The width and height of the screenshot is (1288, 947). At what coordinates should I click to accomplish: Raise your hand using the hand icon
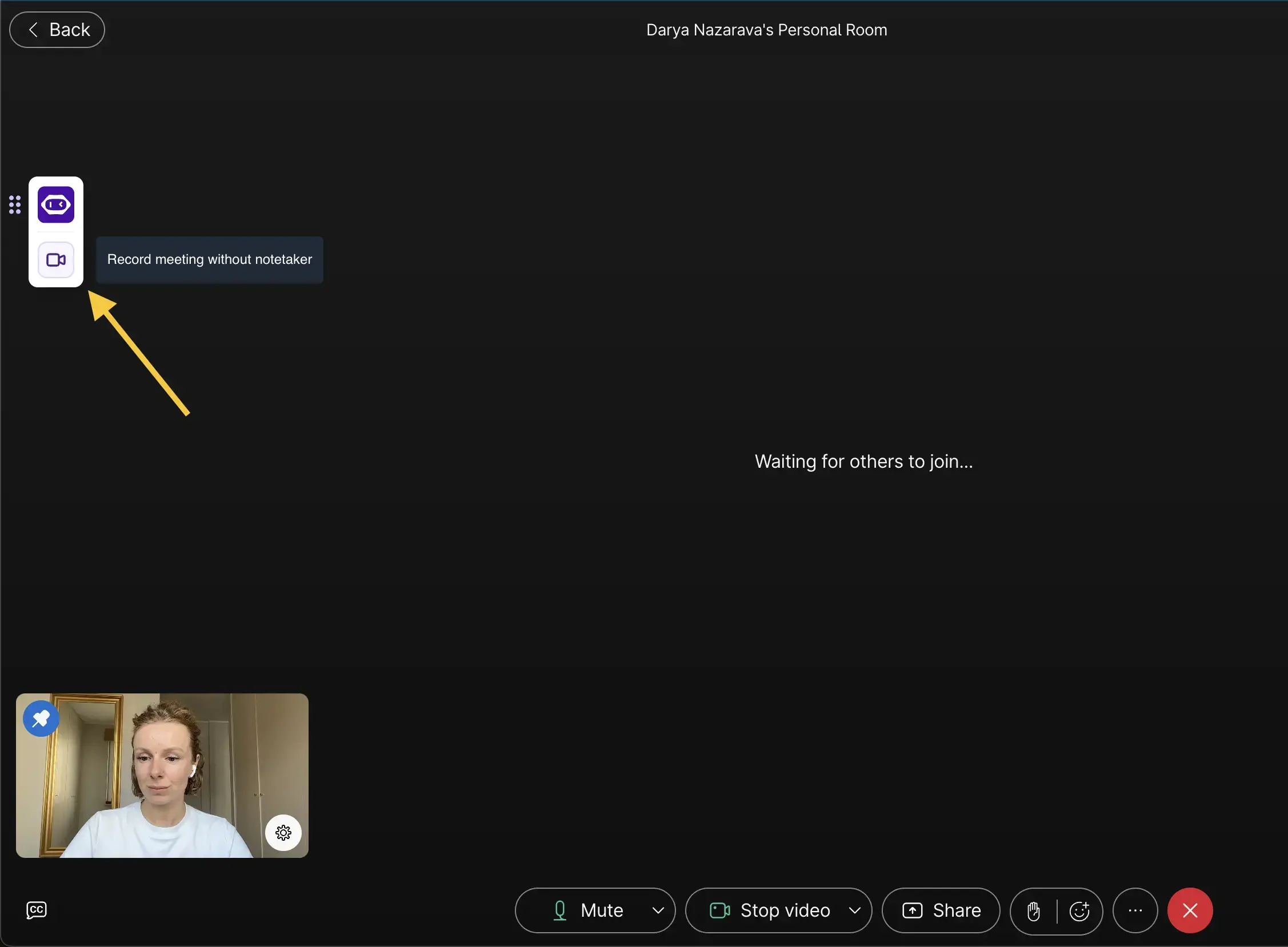click(1033, 910)
